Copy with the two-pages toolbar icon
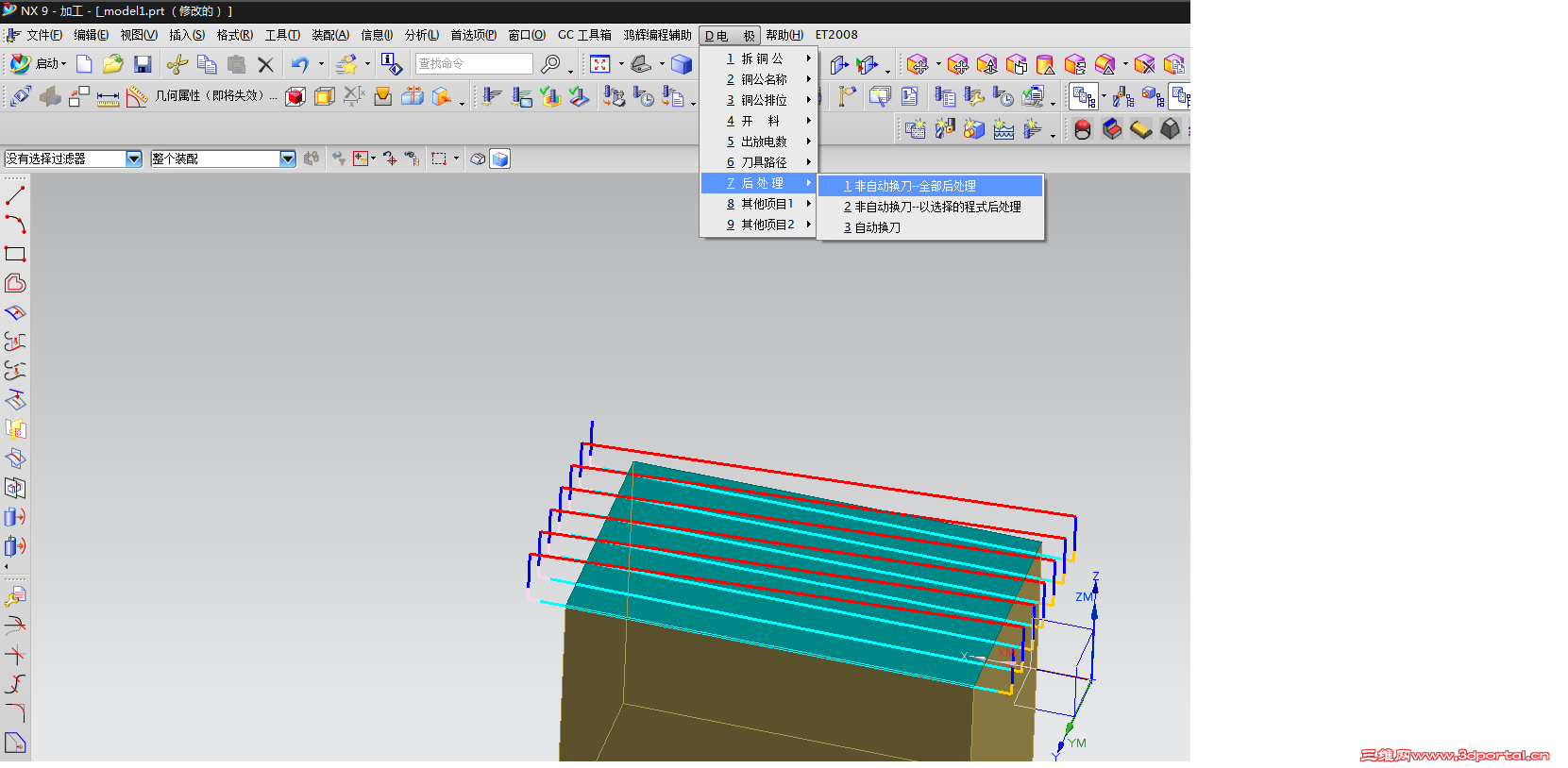 (207, 64)
